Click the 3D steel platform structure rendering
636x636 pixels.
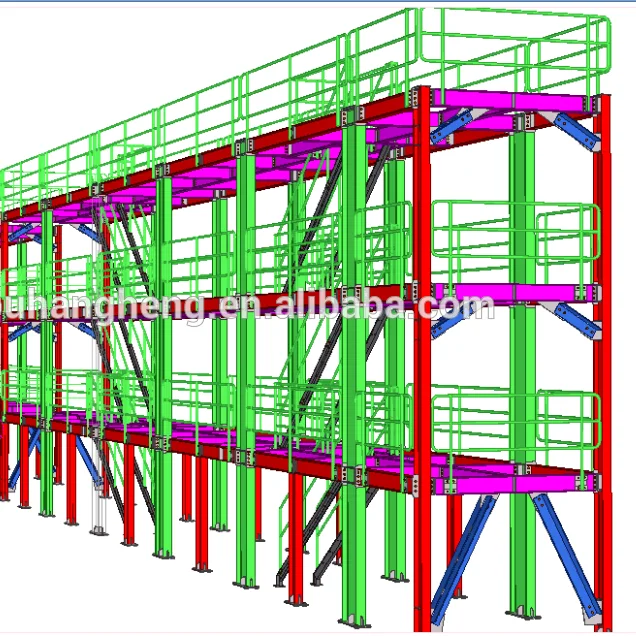point(307,320)
